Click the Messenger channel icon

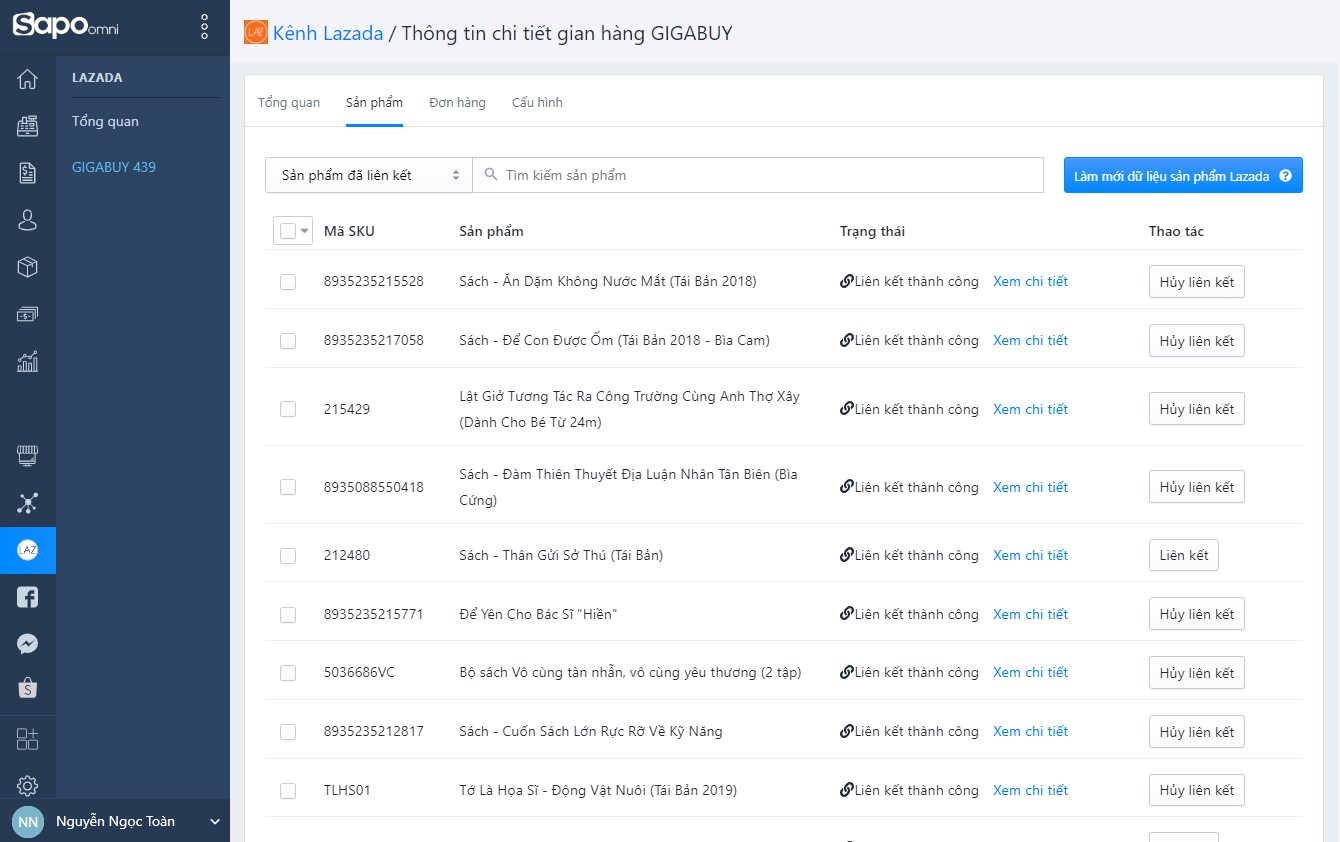[27, 643]
